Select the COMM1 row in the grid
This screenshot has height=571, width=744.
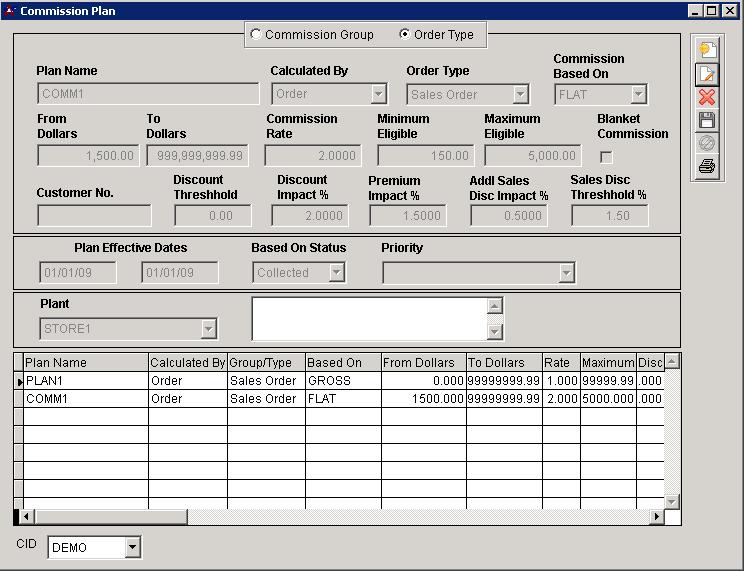point(85,399)
